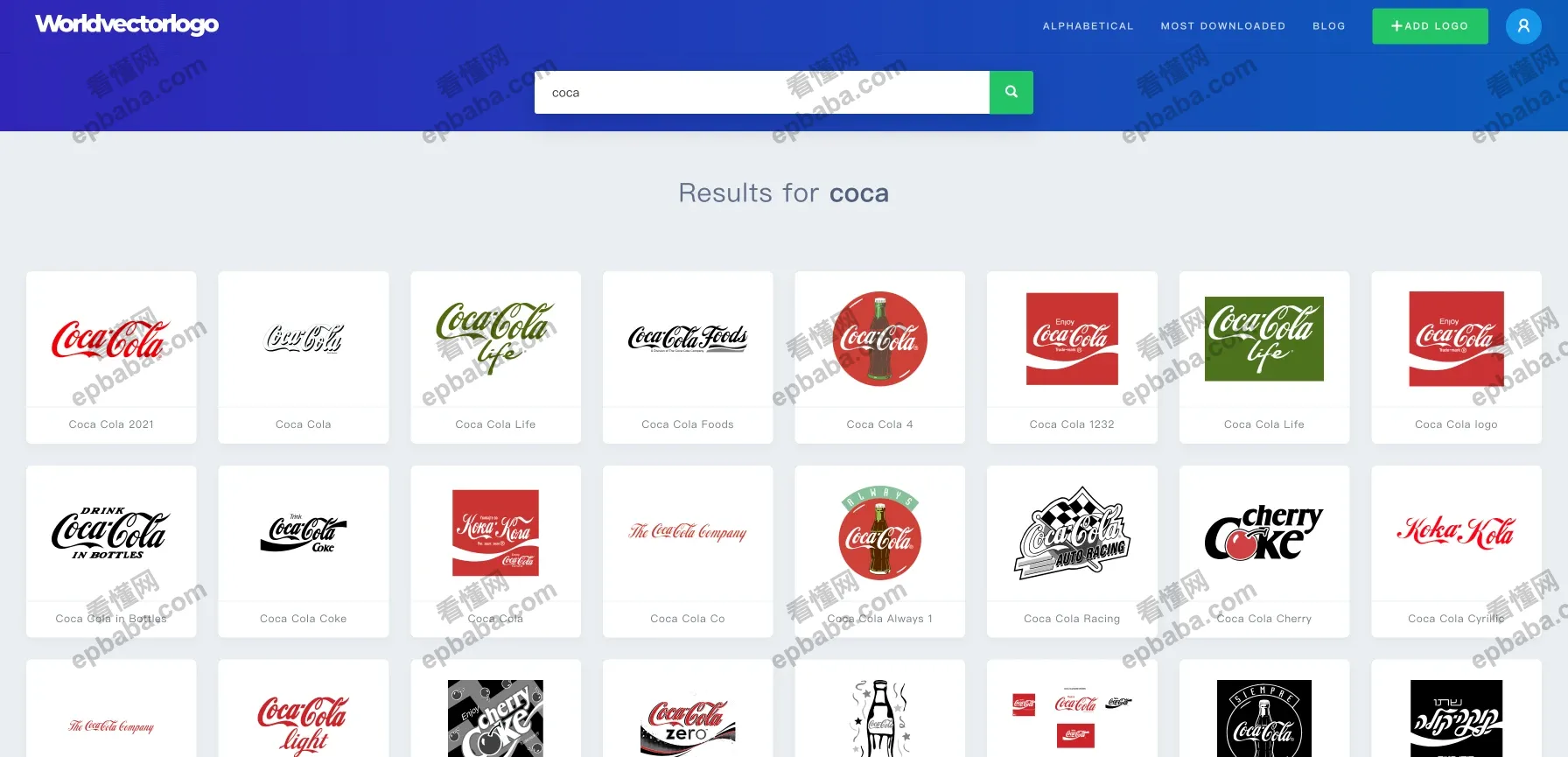Open the Coca Cola Foods logo
The height and width of the screenshot is (757, 1568).
click(x=688, y=340)
